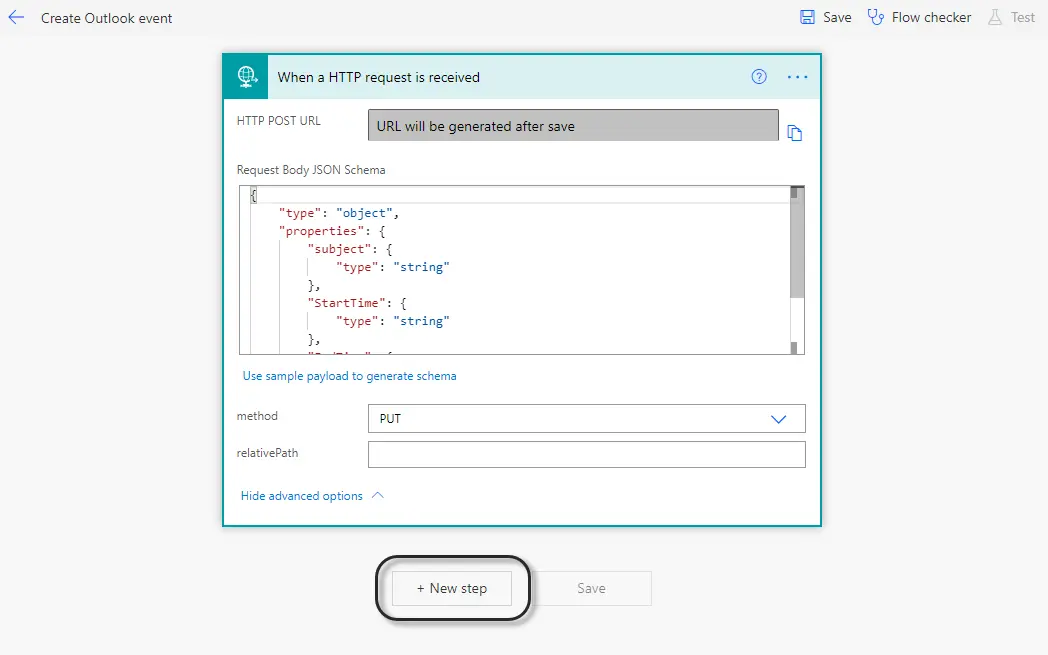Open the trigger's three-dot menu
This screenshot has width=1048, height=655.
(797, 77)
